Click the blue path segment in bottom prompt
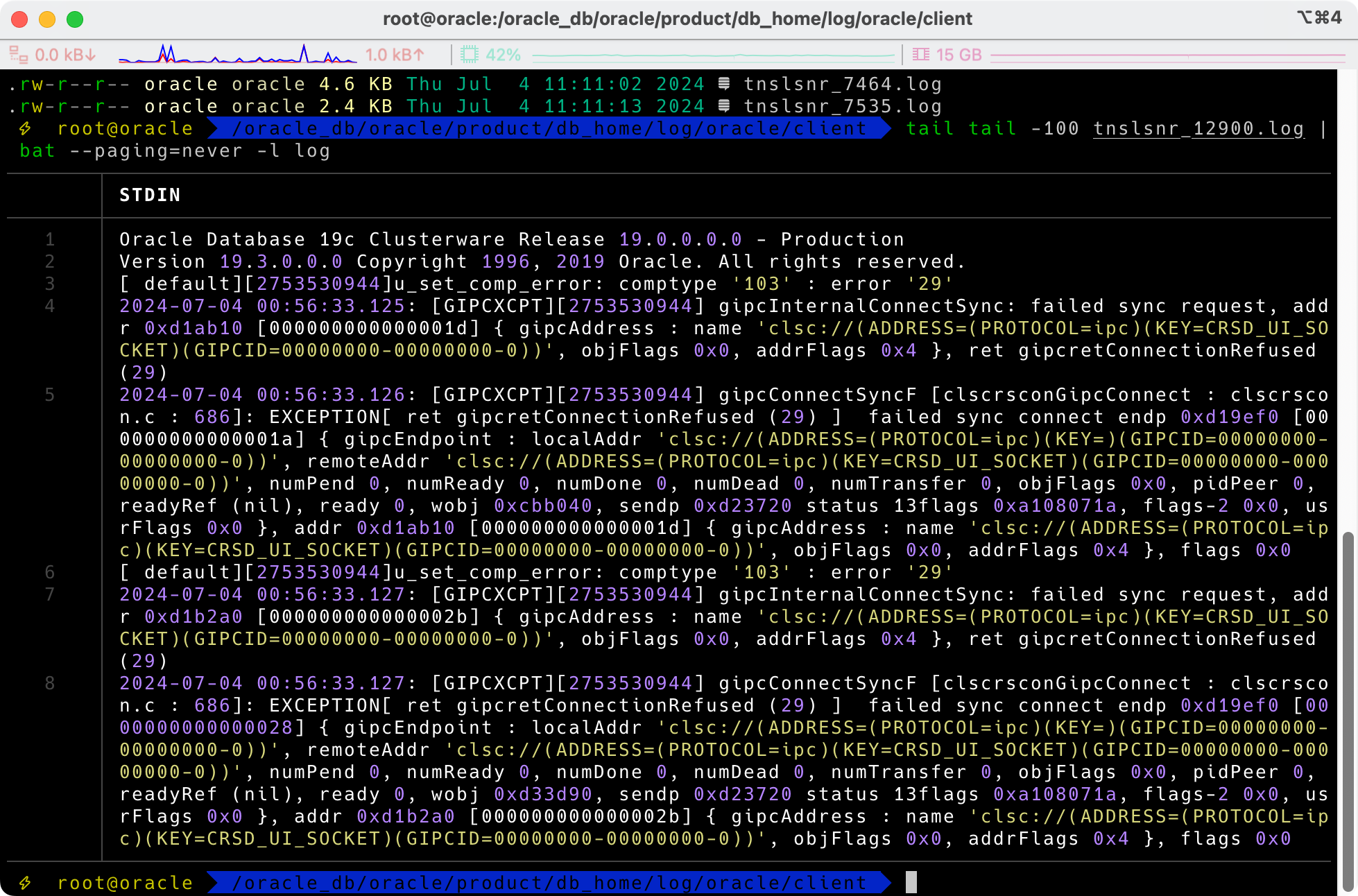 coord(548,883)
